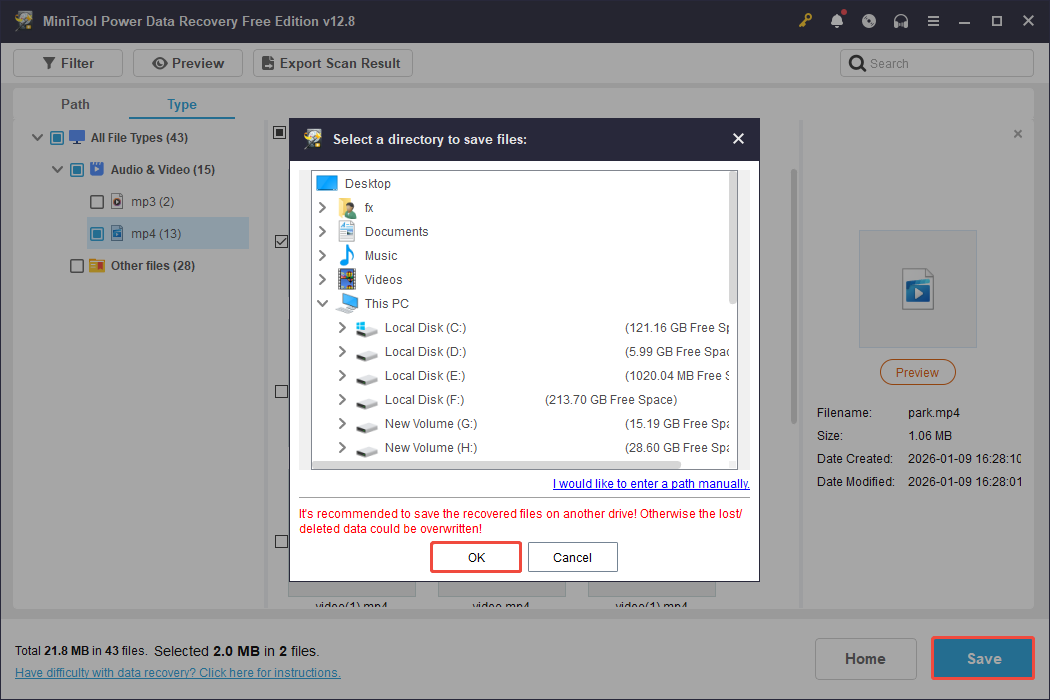Click the license key icon in title bar

(805, 20)
